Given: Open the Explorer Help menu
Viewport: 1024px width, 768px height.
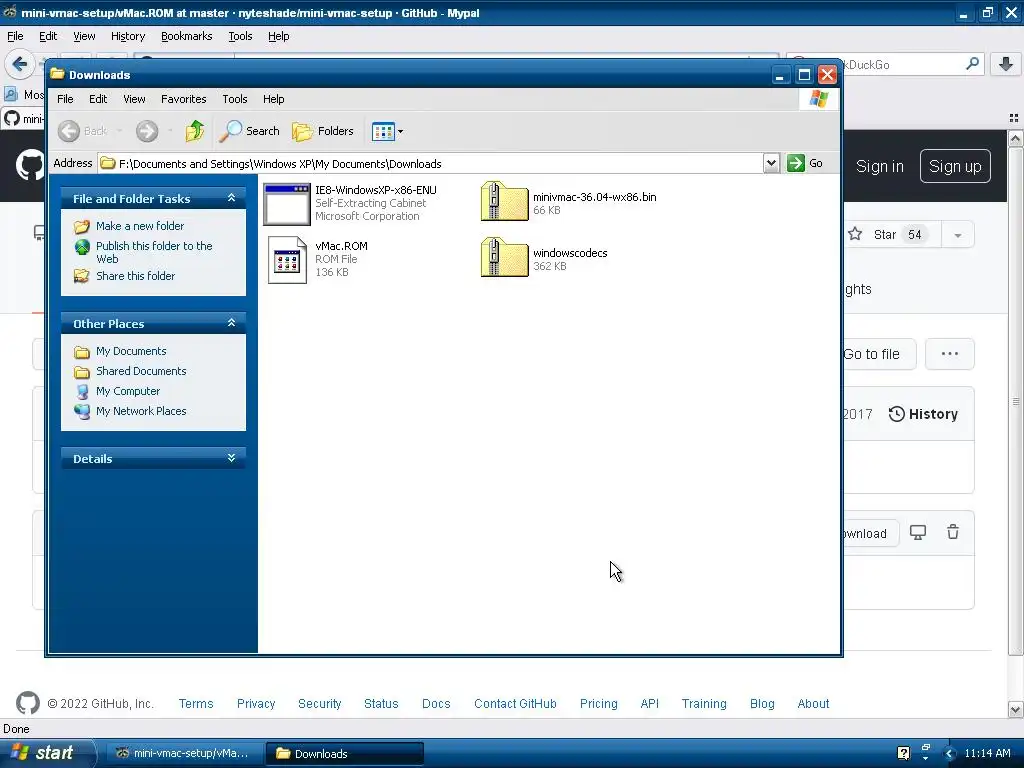Looking at the screenshot, I should coord(274,99).
